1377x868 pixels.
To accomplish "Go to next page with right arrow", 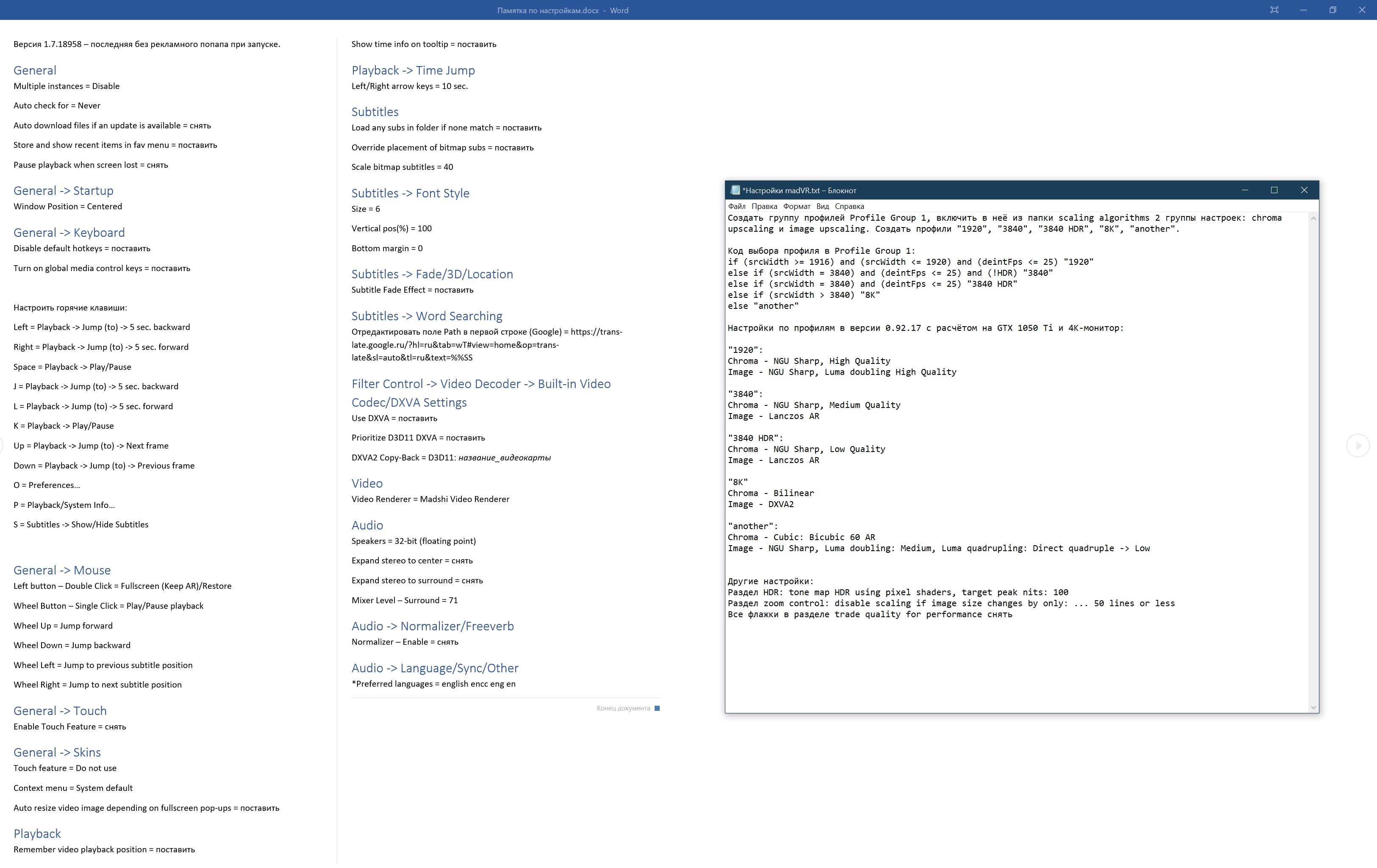I will click(x=1358, y=445).
